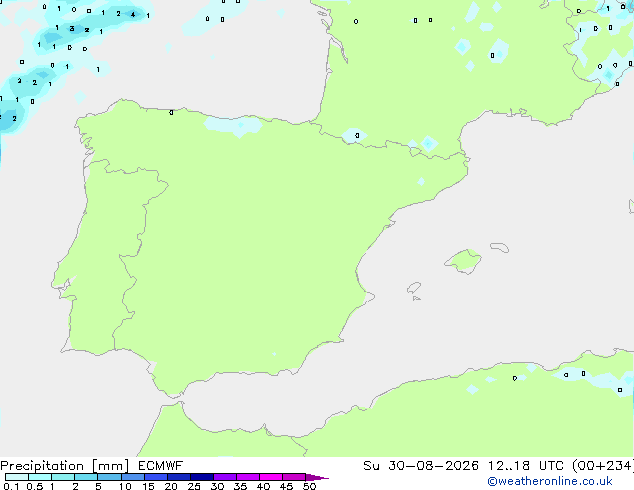Pick the 45–50 mm magenta legend swatch

[x=294, y=477]
